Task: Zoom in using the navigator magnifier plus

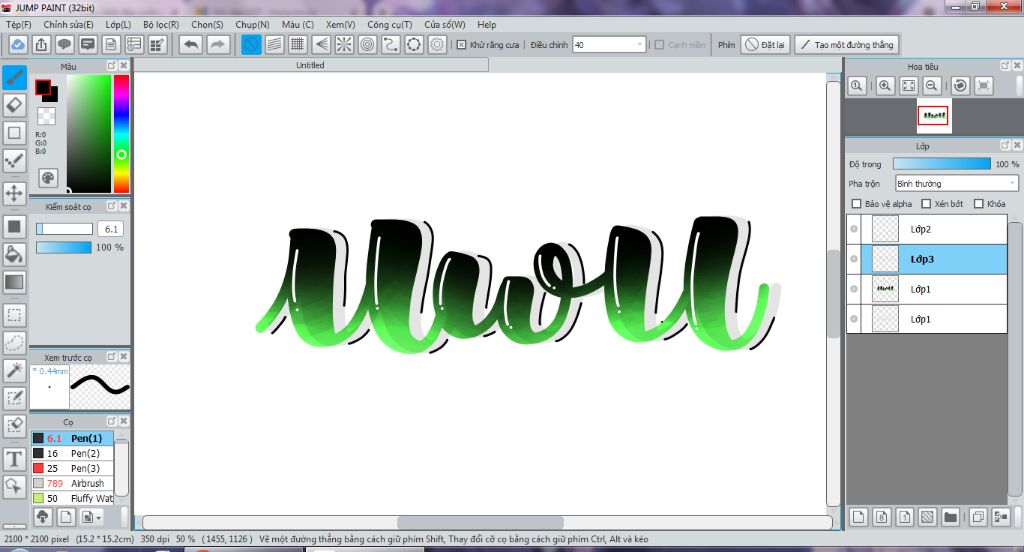Action: (884, 86)
